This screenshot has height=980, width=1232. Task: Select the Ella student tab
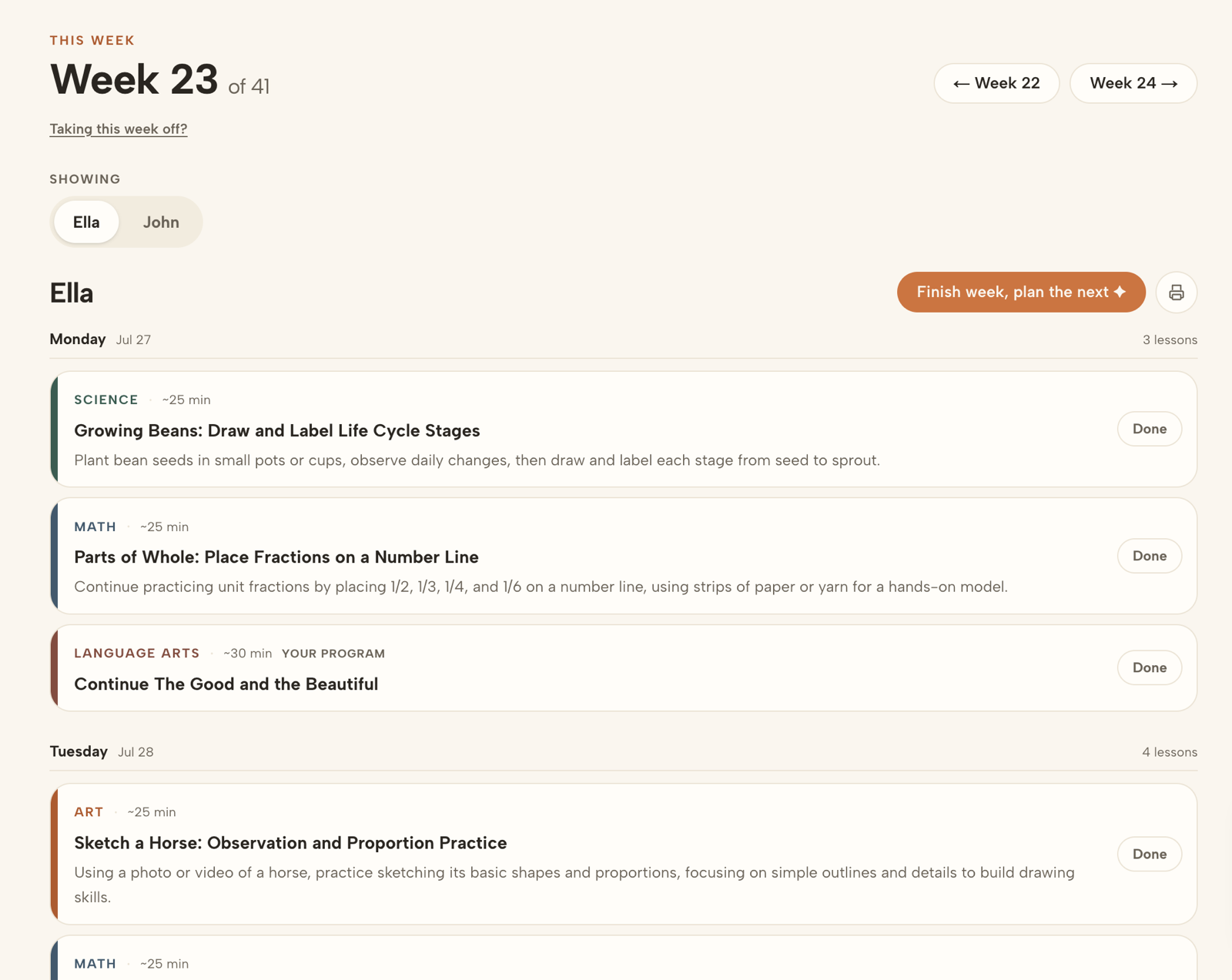point(86,222)
